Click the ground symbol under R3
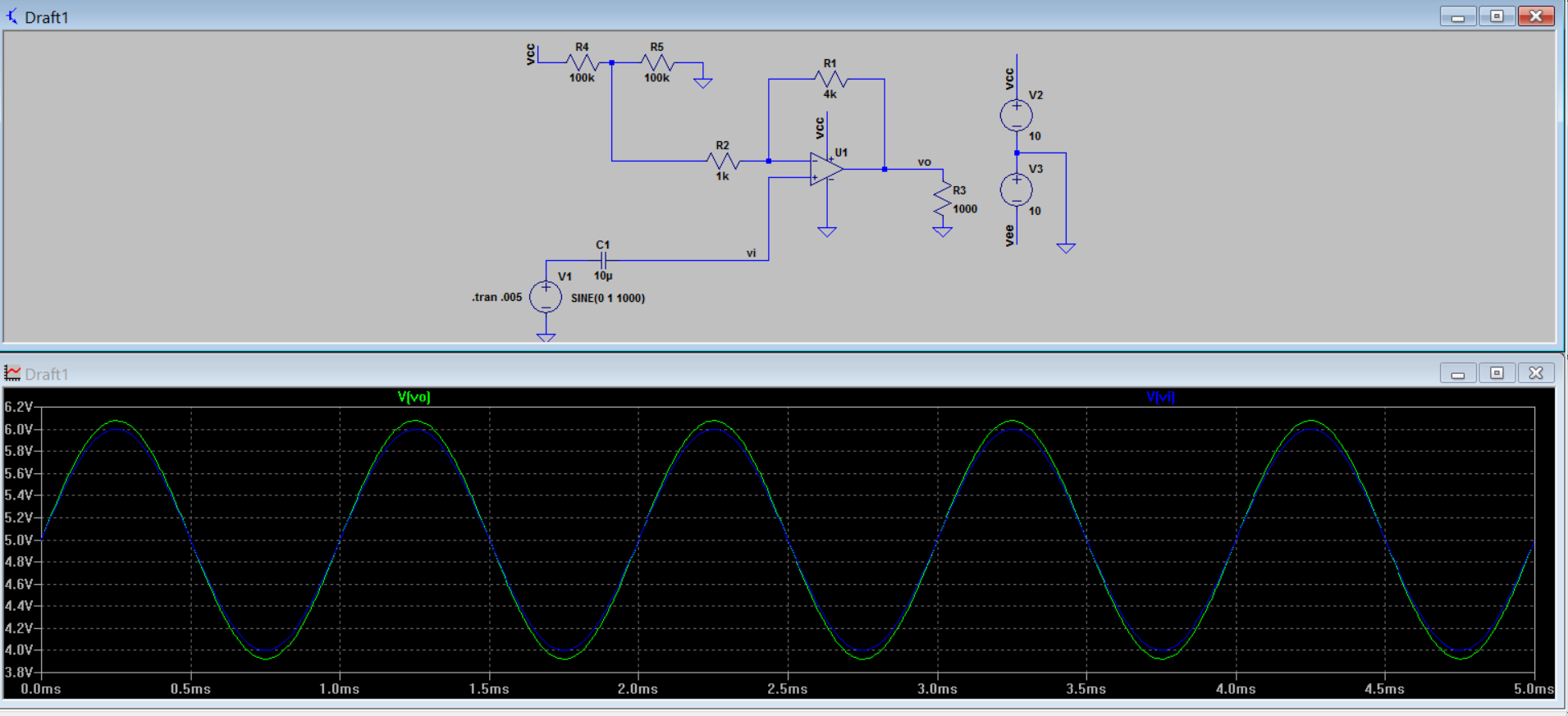1568x716 pixels. (943, 232)
